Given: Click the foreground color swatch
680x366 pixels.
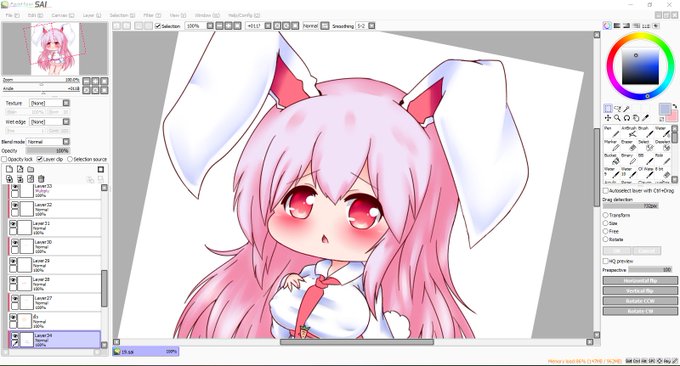Looking at the screenshot, I should [664, 109].
